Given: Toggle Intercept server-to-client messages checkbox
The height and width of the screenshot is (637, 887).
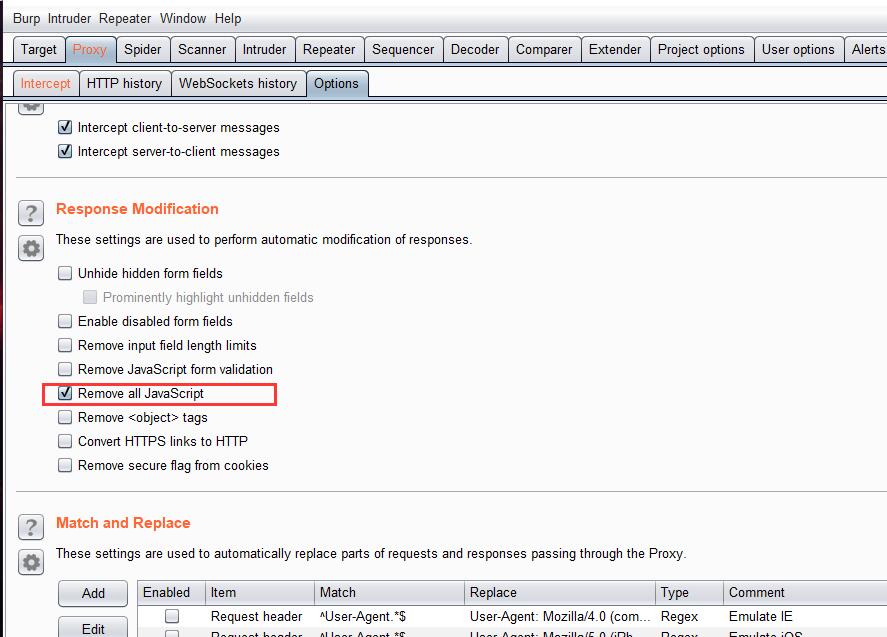Looking at the screenshot, I should [66, 152].
